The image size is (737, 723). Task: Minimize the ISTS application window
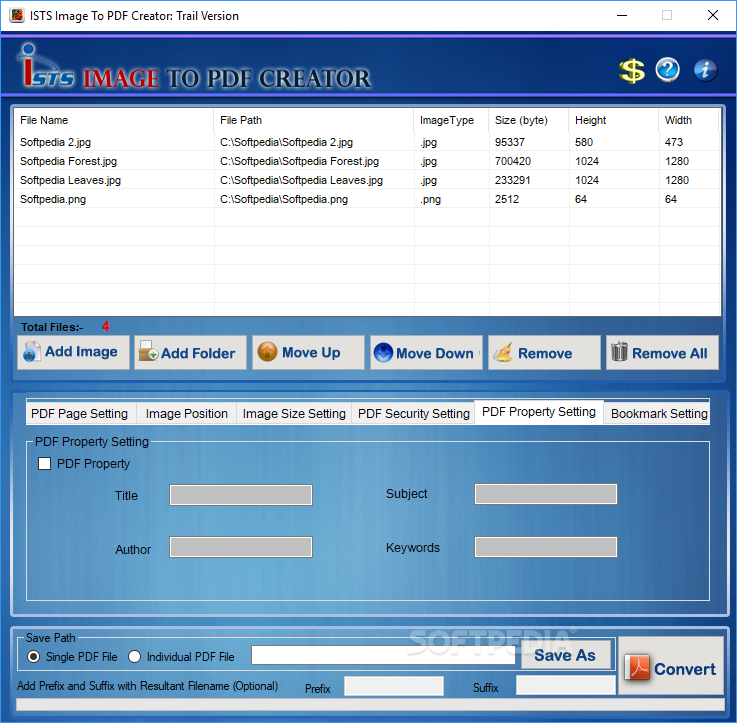click(x=622, y=15)
